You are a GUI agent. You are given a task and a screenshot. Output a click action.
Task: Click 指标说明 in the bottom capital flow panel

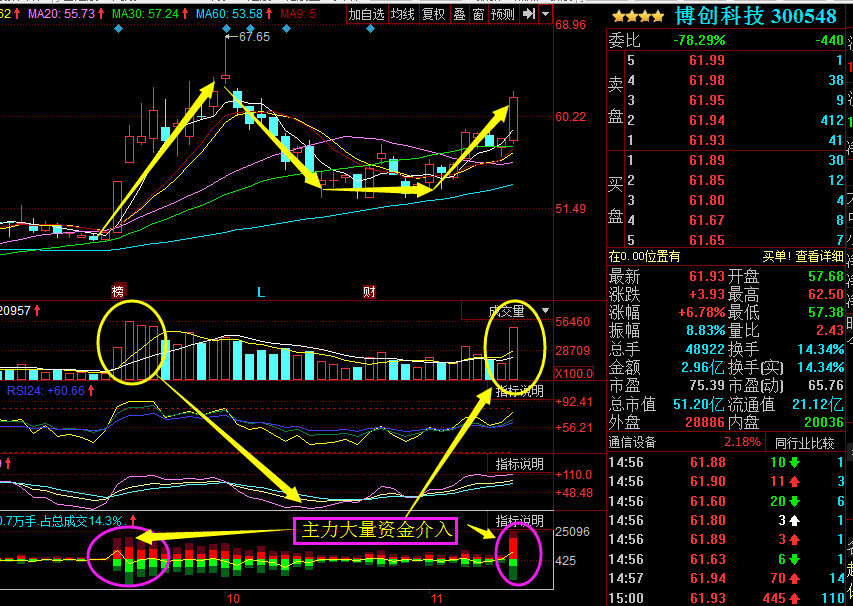[519, 521]
